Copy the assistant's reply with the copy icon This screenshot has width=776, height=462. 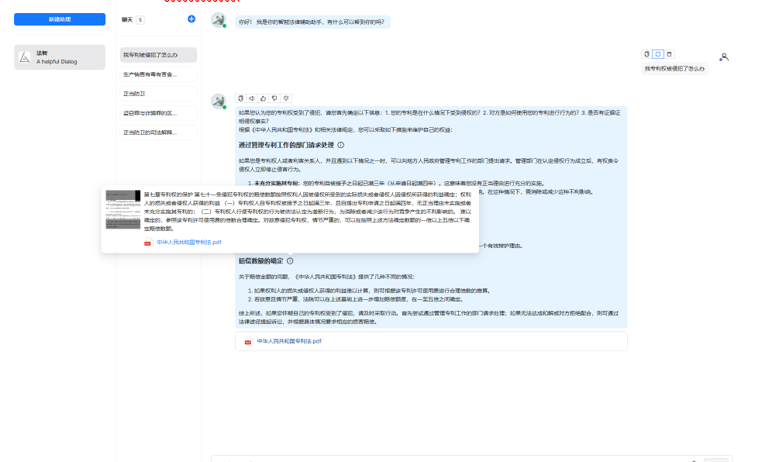pyautogui.click(x=241, y=98)
